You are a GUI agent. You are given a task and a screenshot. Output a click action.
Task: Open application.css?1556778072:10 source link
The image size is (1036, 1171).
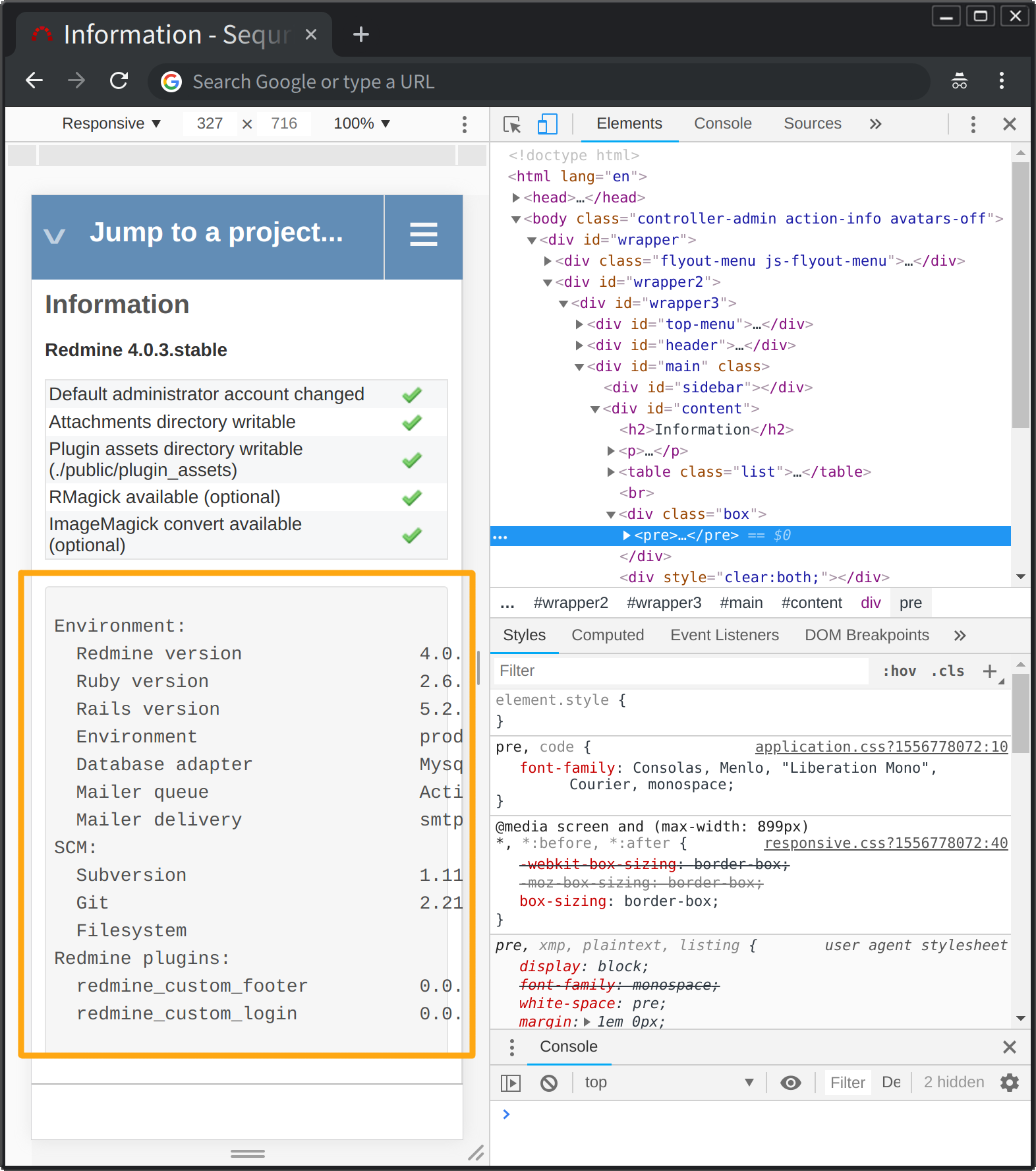click(881, 747)
